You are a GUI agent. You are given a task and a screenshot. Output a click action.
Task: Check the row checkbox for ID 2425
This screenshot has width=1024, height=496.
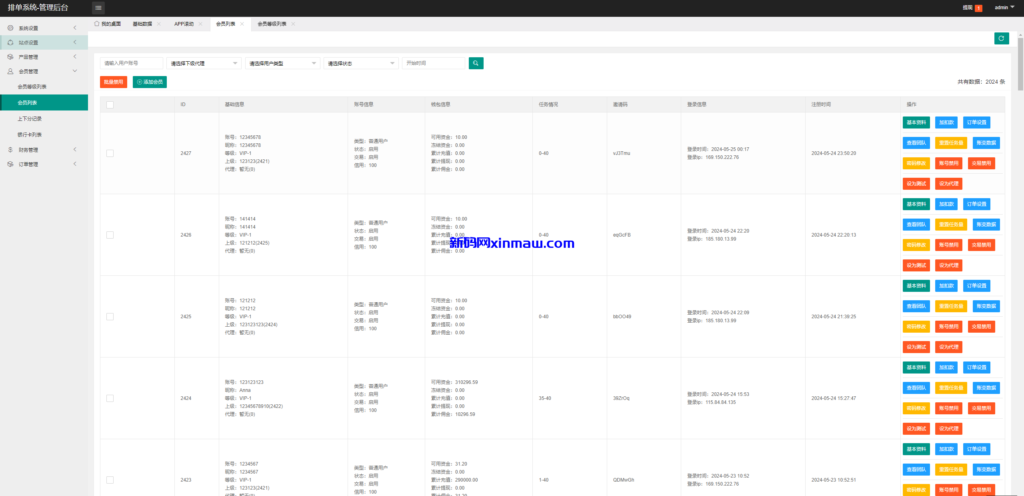110,316
